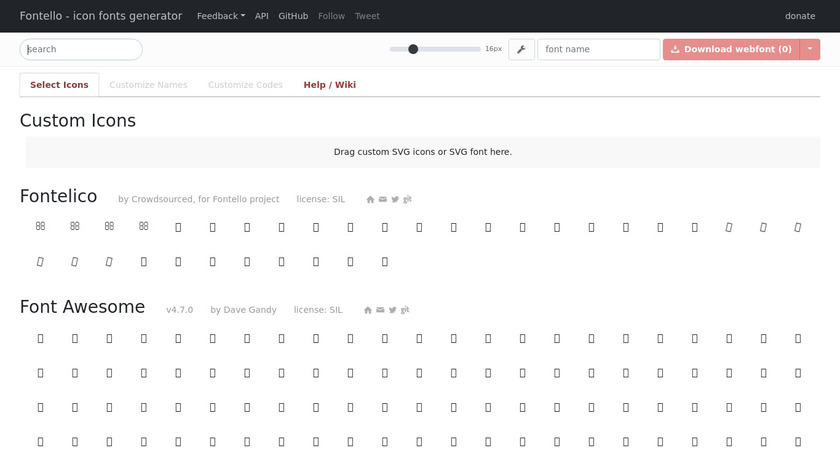Switch to the Customize Codes tab
840x472 pixels.
click(x=245, y=85)
